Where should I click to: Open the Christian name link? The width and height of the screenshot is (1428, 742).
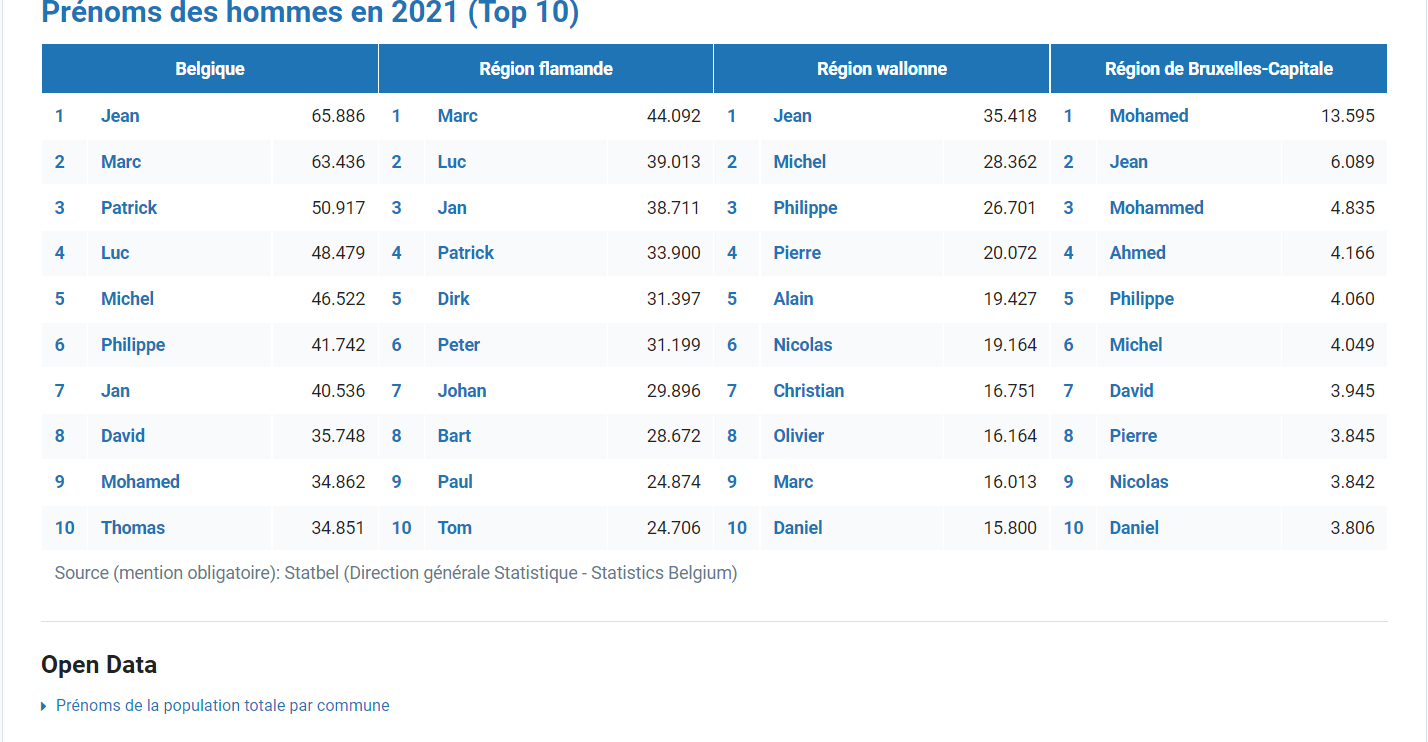808,391
